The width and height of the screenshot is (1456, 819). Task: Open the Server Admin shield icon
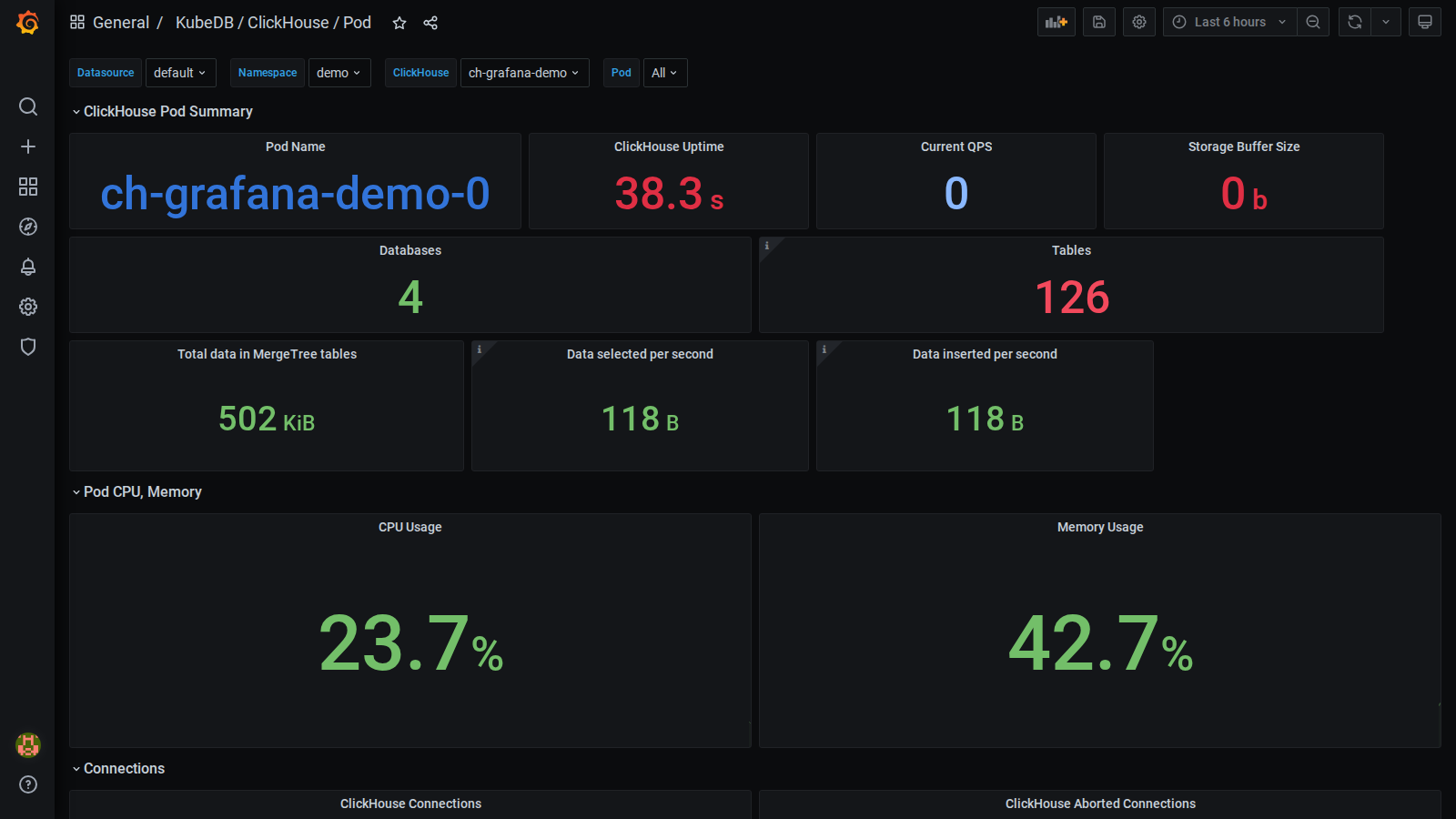tap(28, 347)
